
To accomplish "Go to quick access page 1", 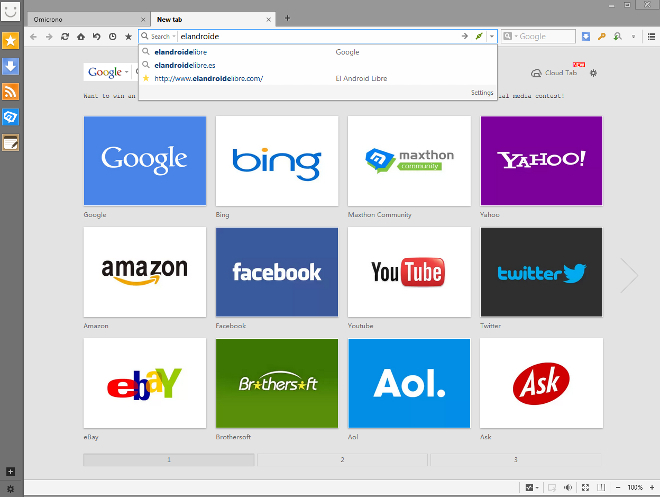I will [x=169, y=460].
